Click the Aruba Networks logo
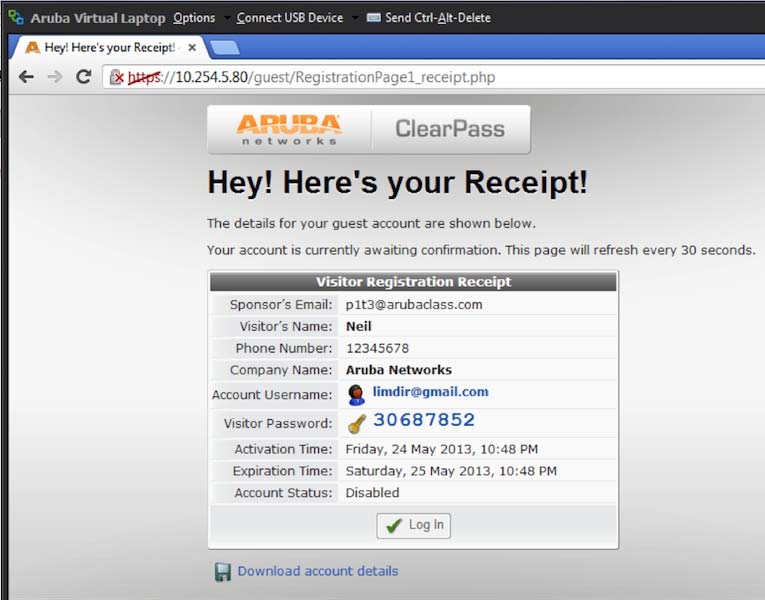 [289, 130]
